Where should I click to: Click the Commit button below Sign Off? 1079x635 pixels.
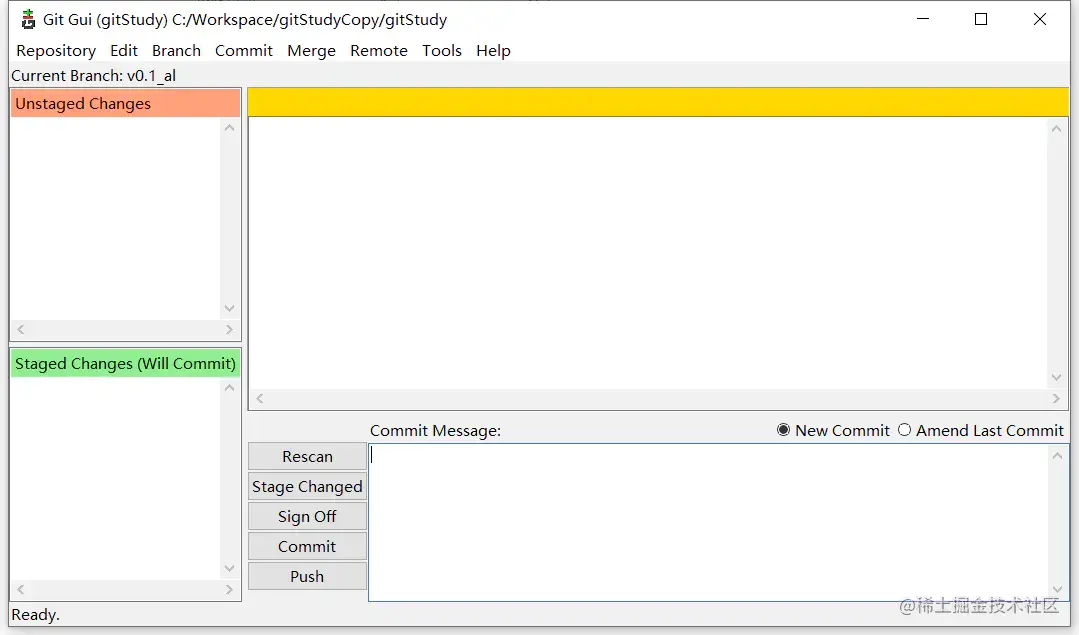point(307,546)
